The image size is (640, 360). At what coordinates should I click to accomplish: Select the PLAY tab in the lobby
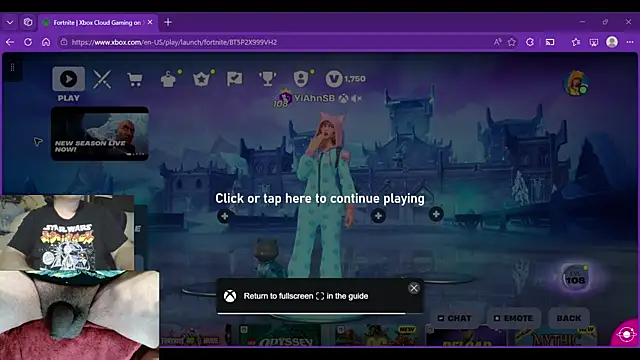pyautogui.click(x=69, y=84)
